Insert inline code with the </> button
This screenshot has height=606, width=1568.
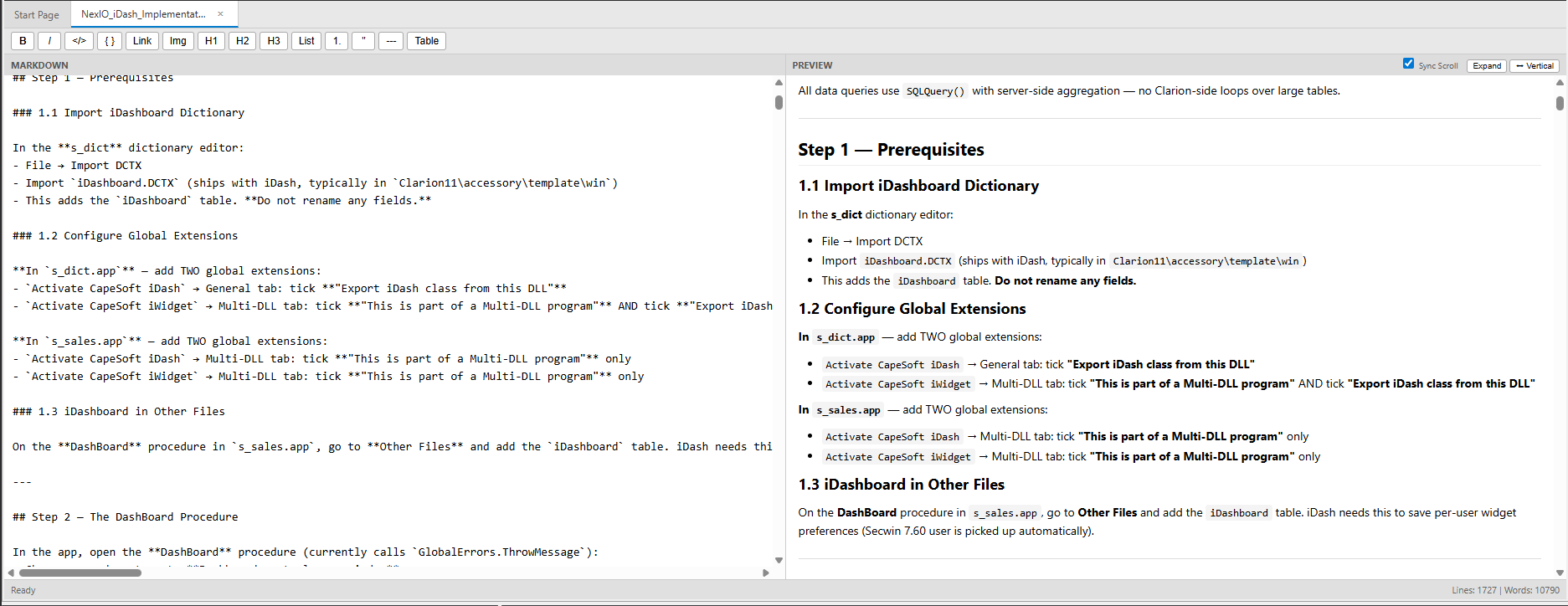pos(79,41)
